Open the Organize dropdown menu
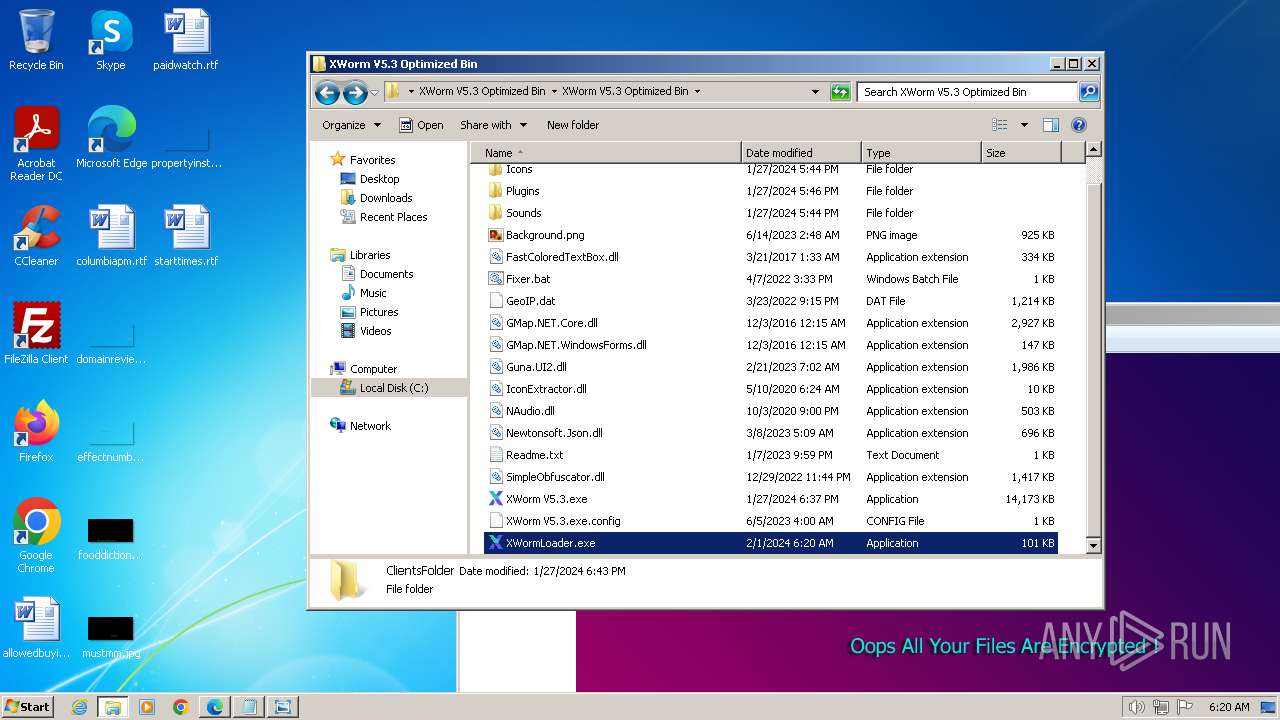The width and height of the screenshot is (1280, 720). click(x=351, y=125)
